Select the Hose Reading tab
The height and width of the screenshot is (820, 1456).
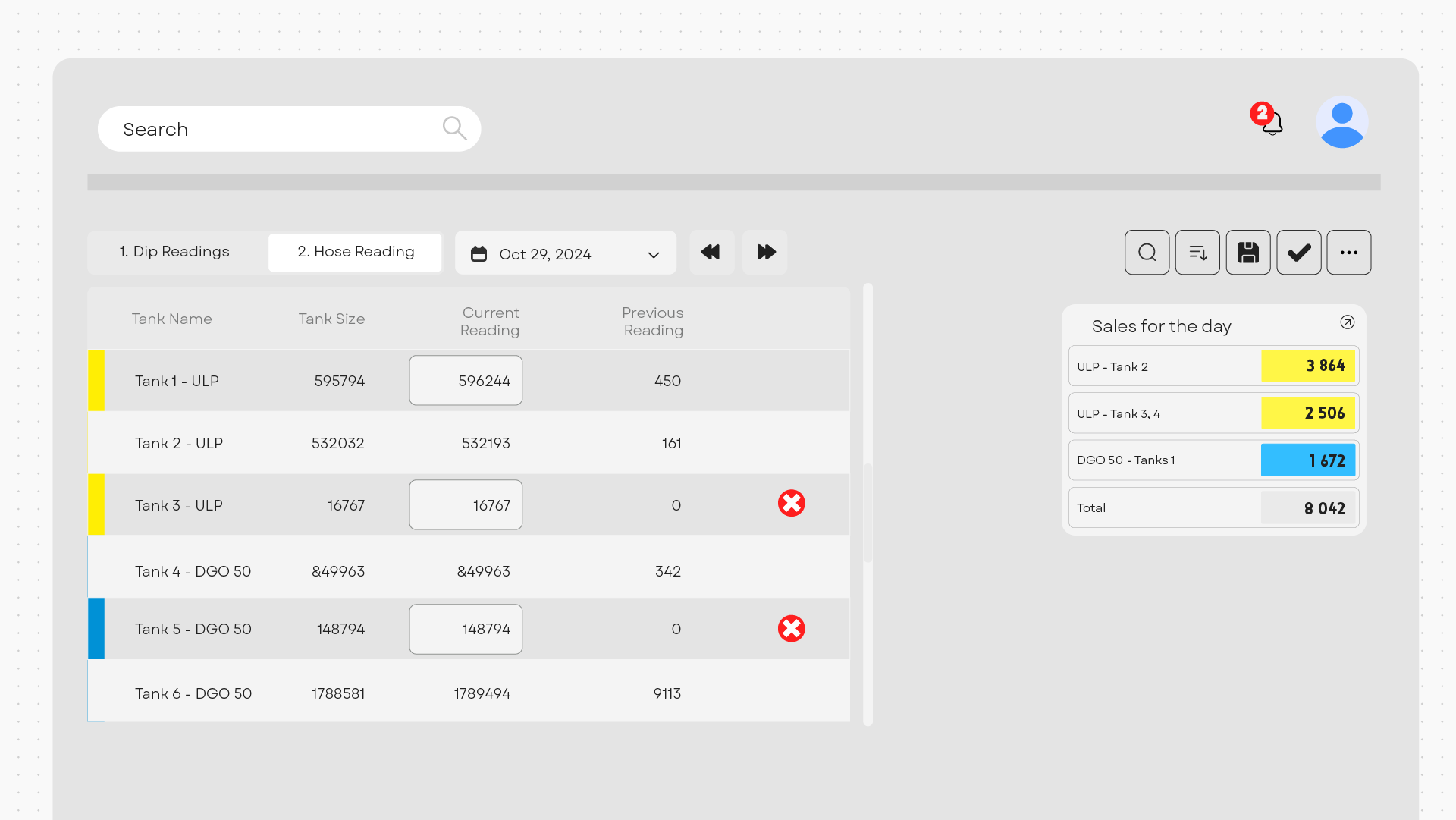tap(356, 252)
